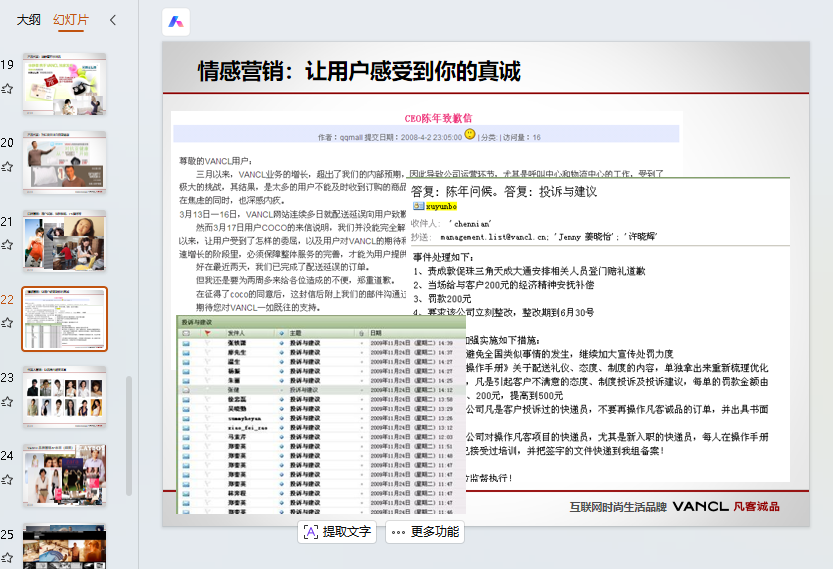The image size is (833, 569).
Task: Open slide 19 thumbnail
Action: pyautogui.click(x=64, y=84)
